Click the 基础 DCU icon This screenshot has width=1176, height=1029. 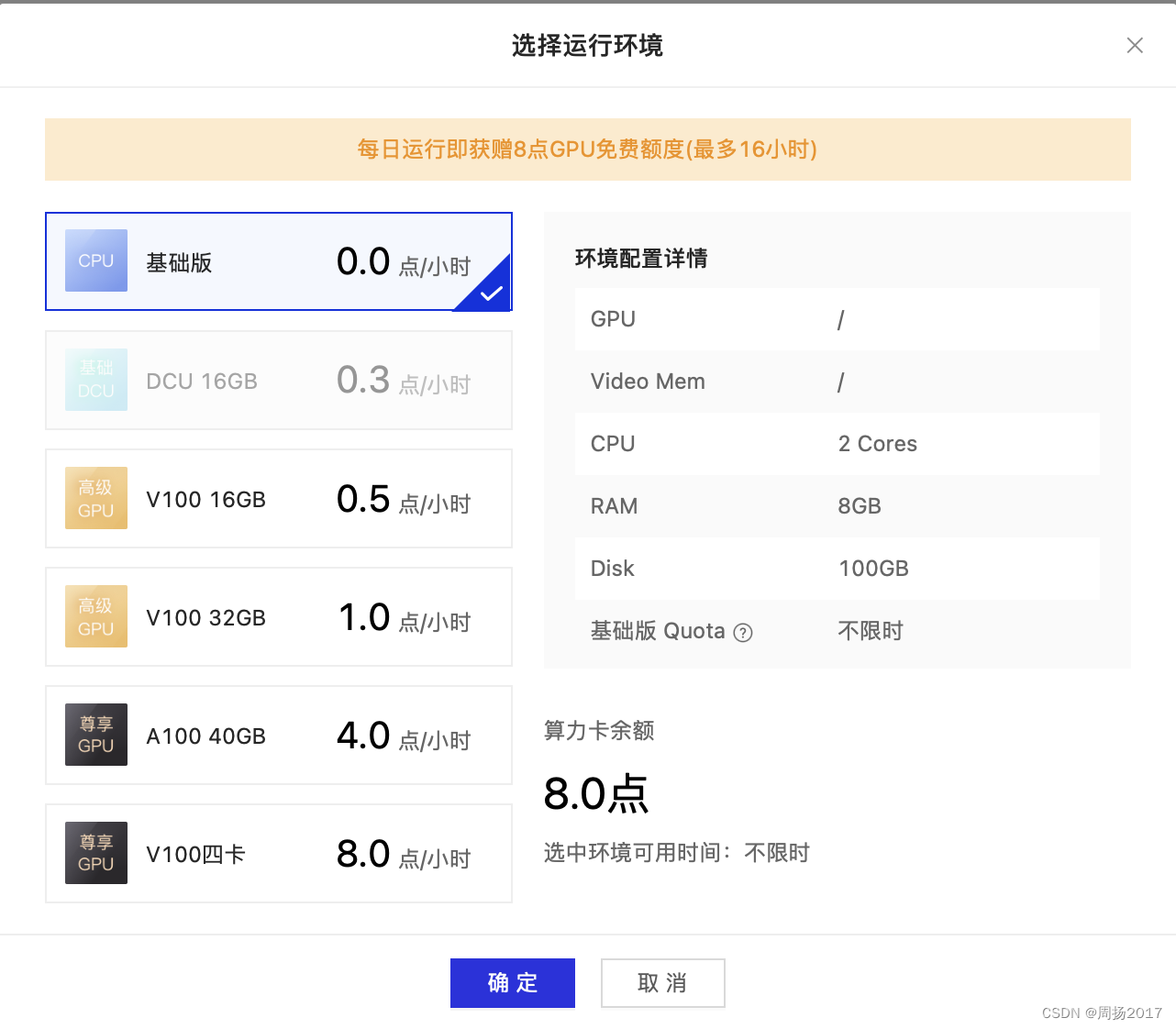[x=96, y=380]
